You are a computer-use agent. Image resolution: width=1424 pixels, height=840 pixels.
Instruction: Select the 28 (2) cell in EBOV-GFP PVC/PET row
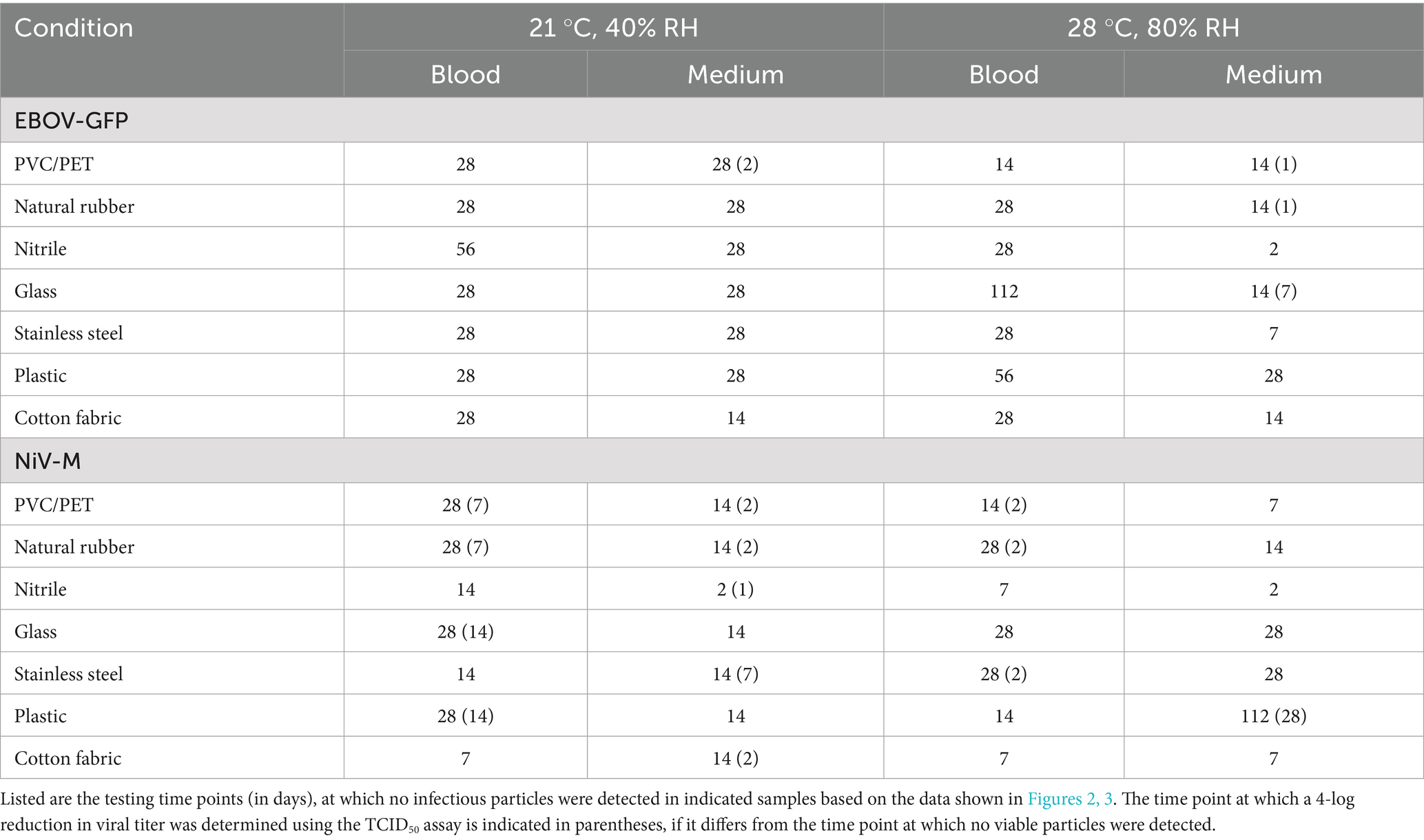pyautogui.click(x=735, y=164)
